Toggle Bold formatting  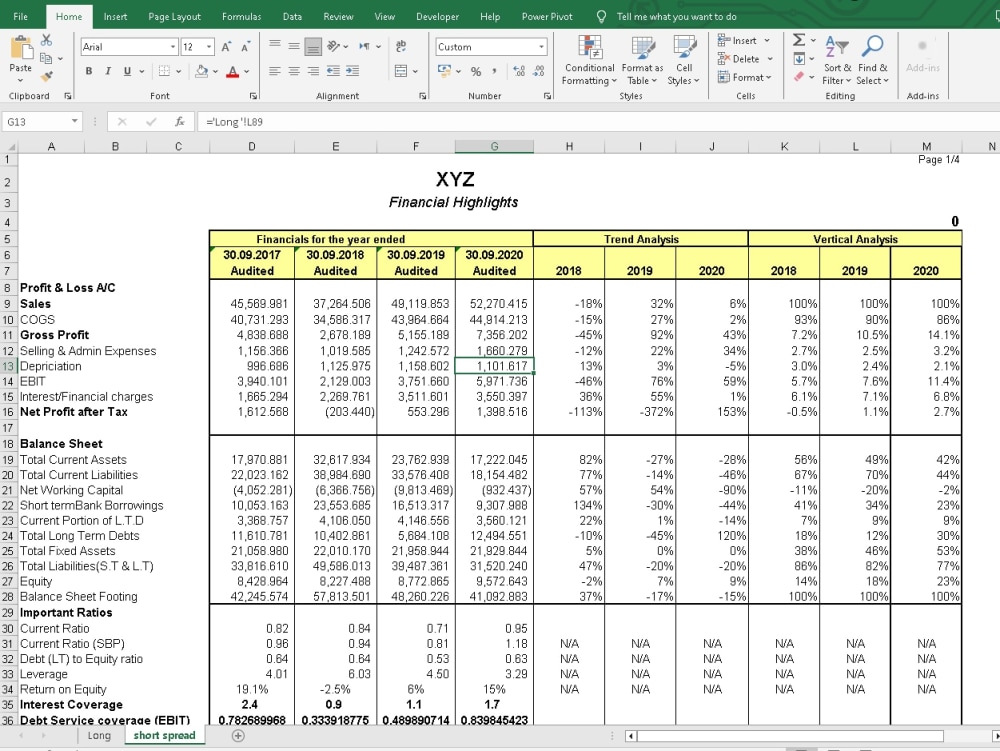[89, 71]
